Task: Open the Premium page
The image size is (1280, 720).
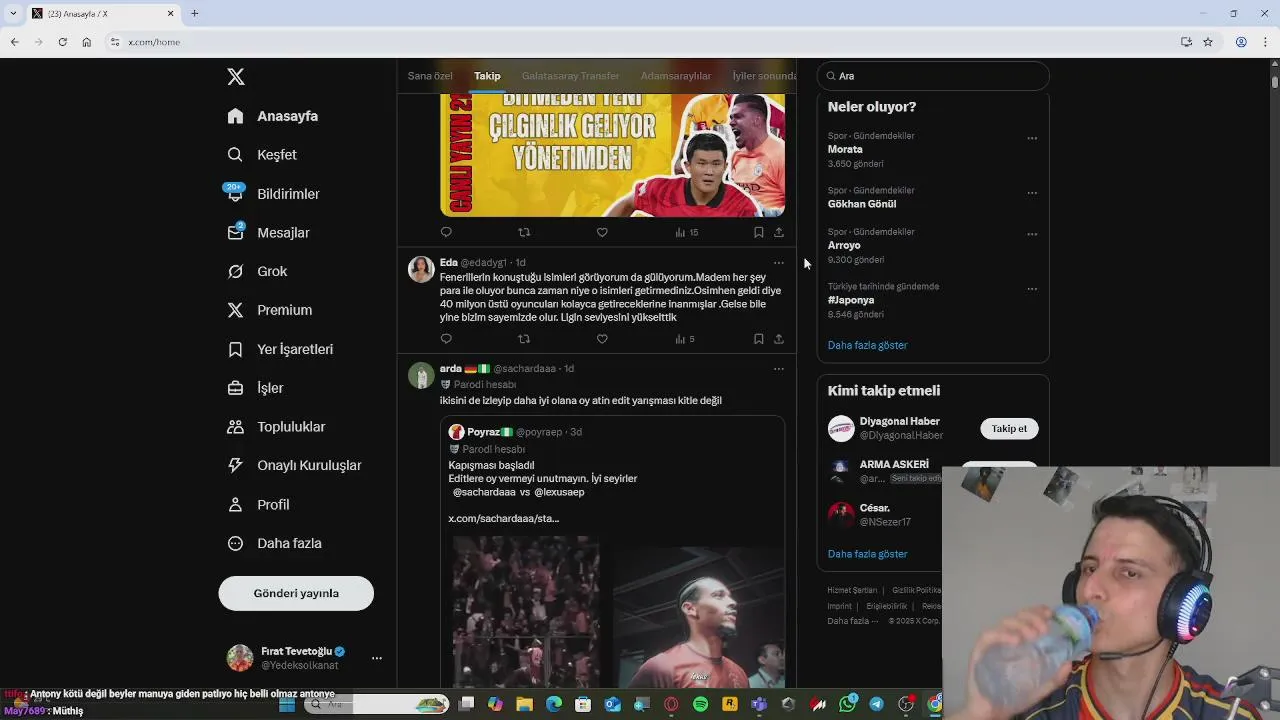Action: 270,310
